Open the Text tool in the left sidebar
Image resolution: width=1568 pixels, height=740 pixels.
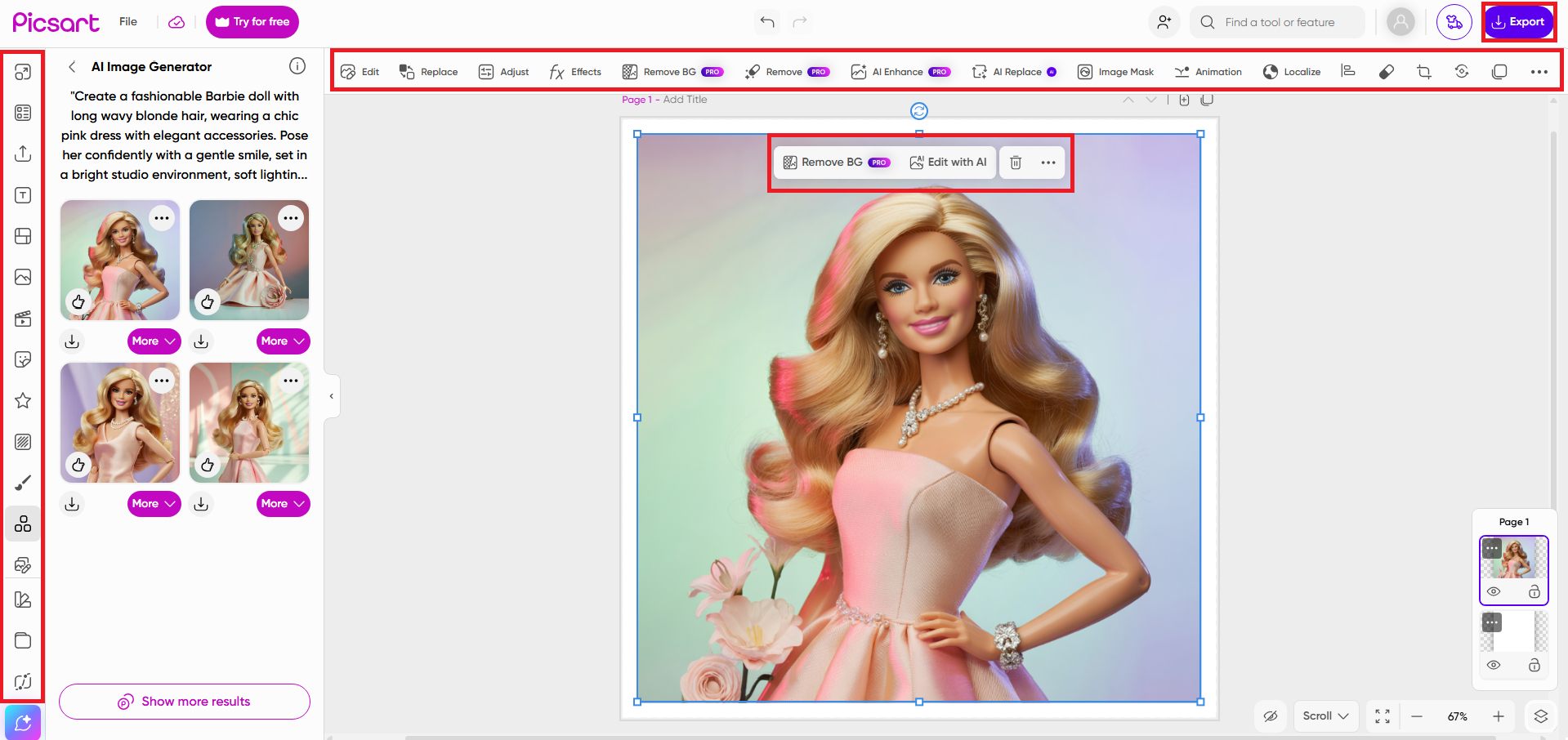pos(23,194)
